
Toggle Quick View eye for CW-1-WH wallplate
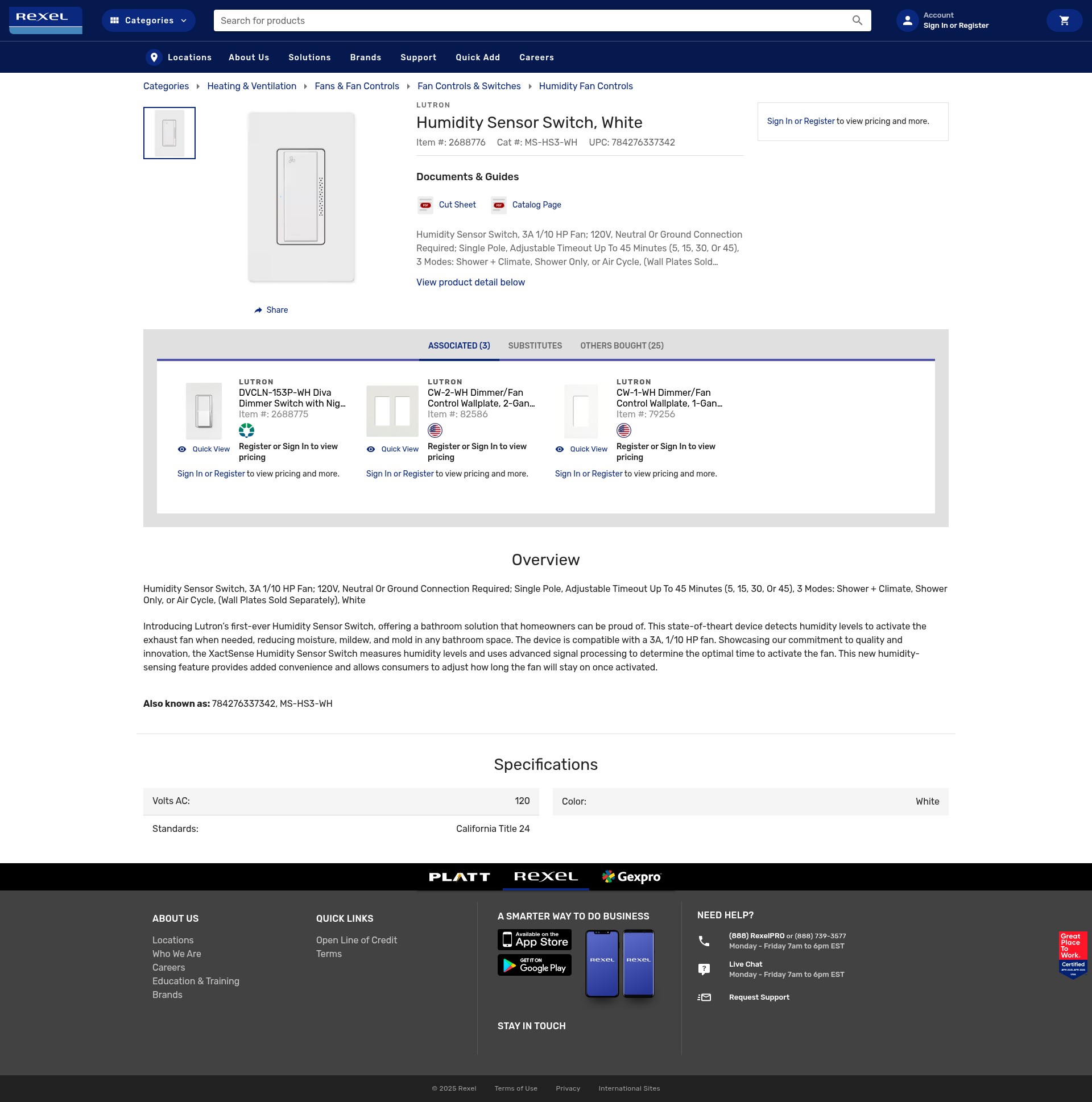(x=560, y=449)
